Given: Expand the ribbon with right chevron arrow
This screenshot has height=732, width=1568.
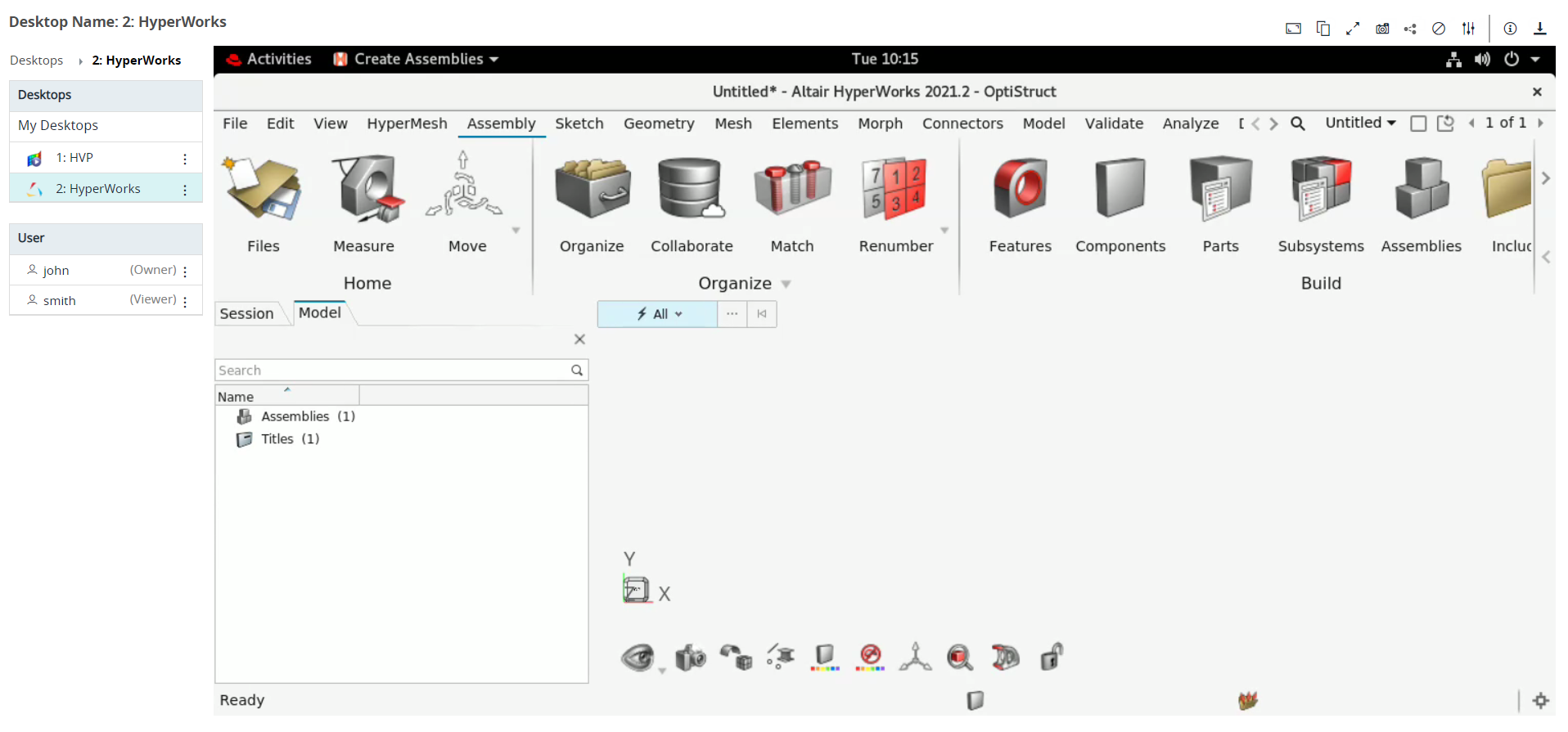Looking at the screenshot, I should click(x=1545, y=178).
